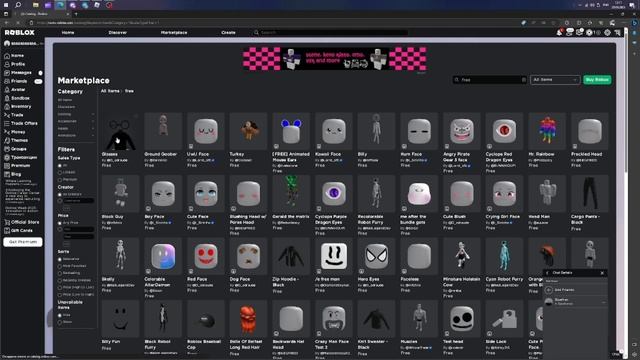Image resolution: width=640 pixels, height=360 pixels.
Task: Open the Glasses item link
Action: pos(109,154)
